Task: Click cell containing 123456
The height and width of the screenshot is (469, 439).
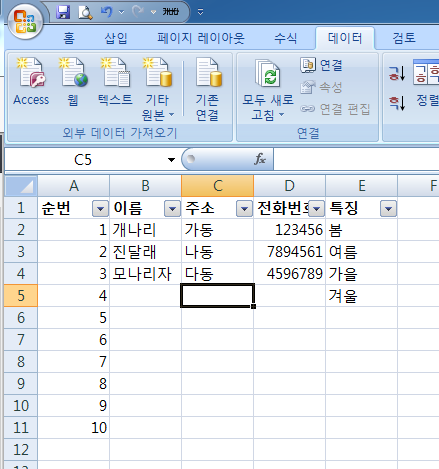Action: 290,230
